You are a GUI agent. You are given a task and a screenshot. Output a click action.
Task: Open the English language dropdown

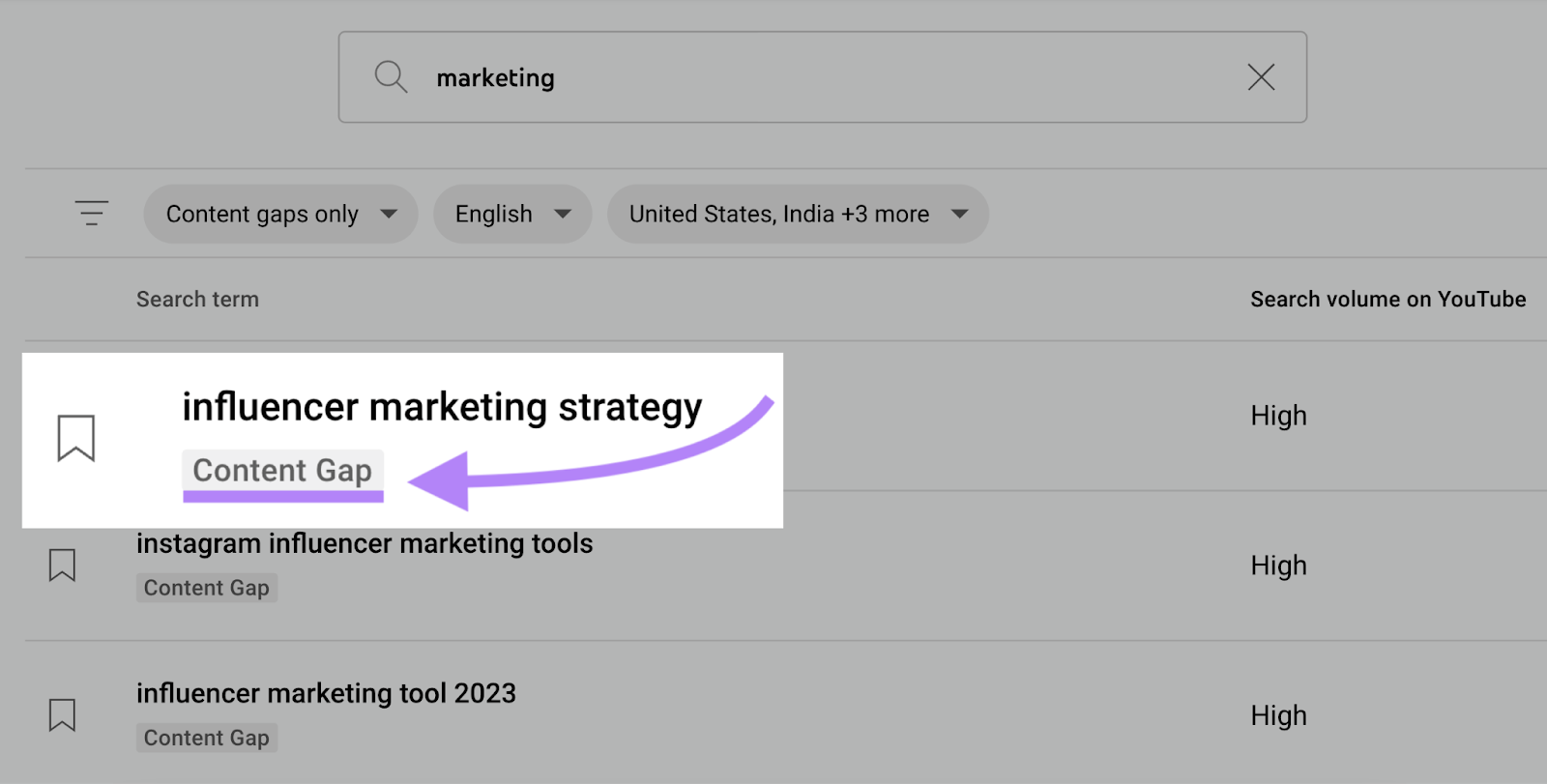(512, 214)
